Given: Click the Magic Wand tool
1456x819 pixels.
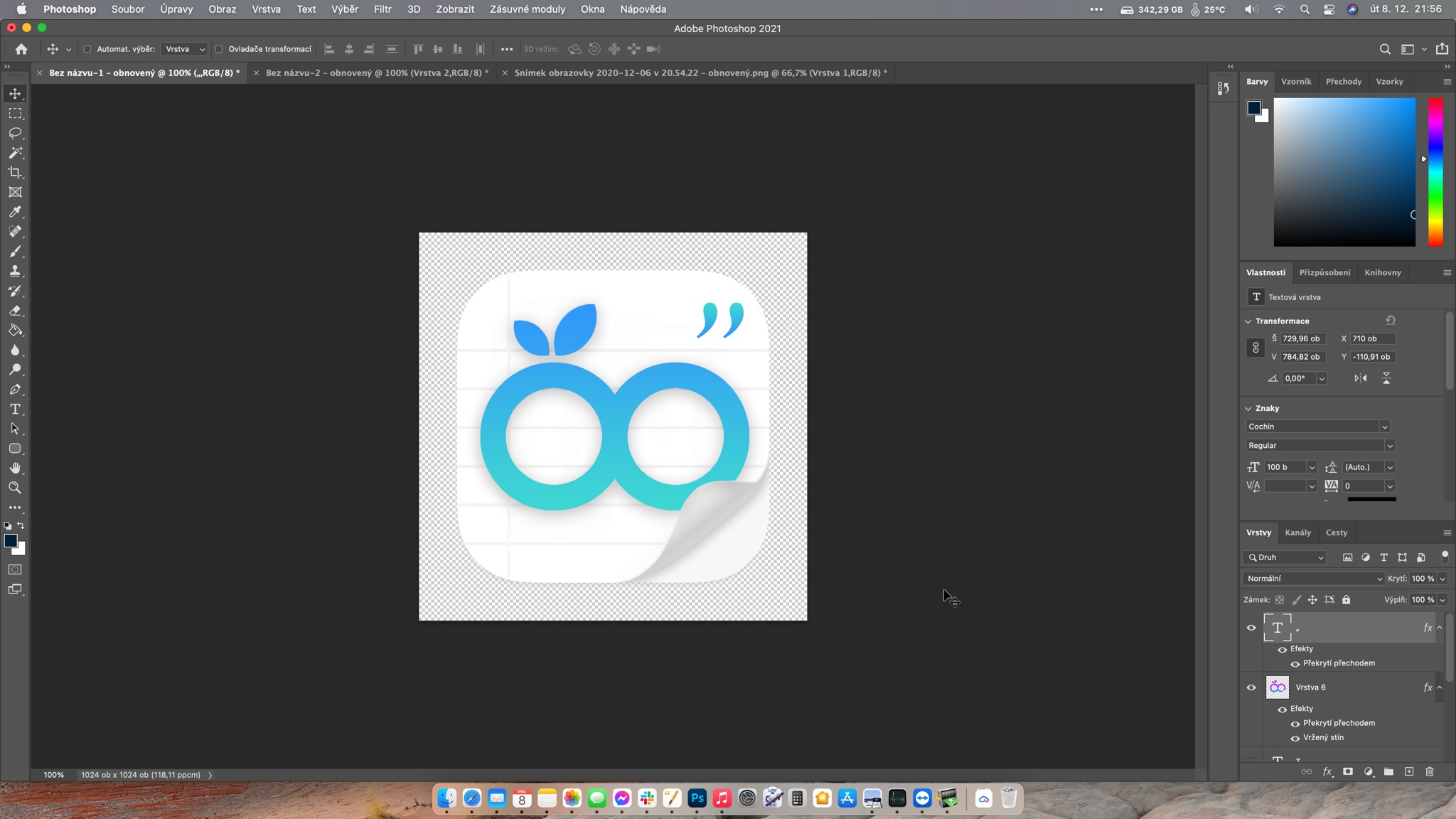Looking at the screenshot, I should 15,153.
